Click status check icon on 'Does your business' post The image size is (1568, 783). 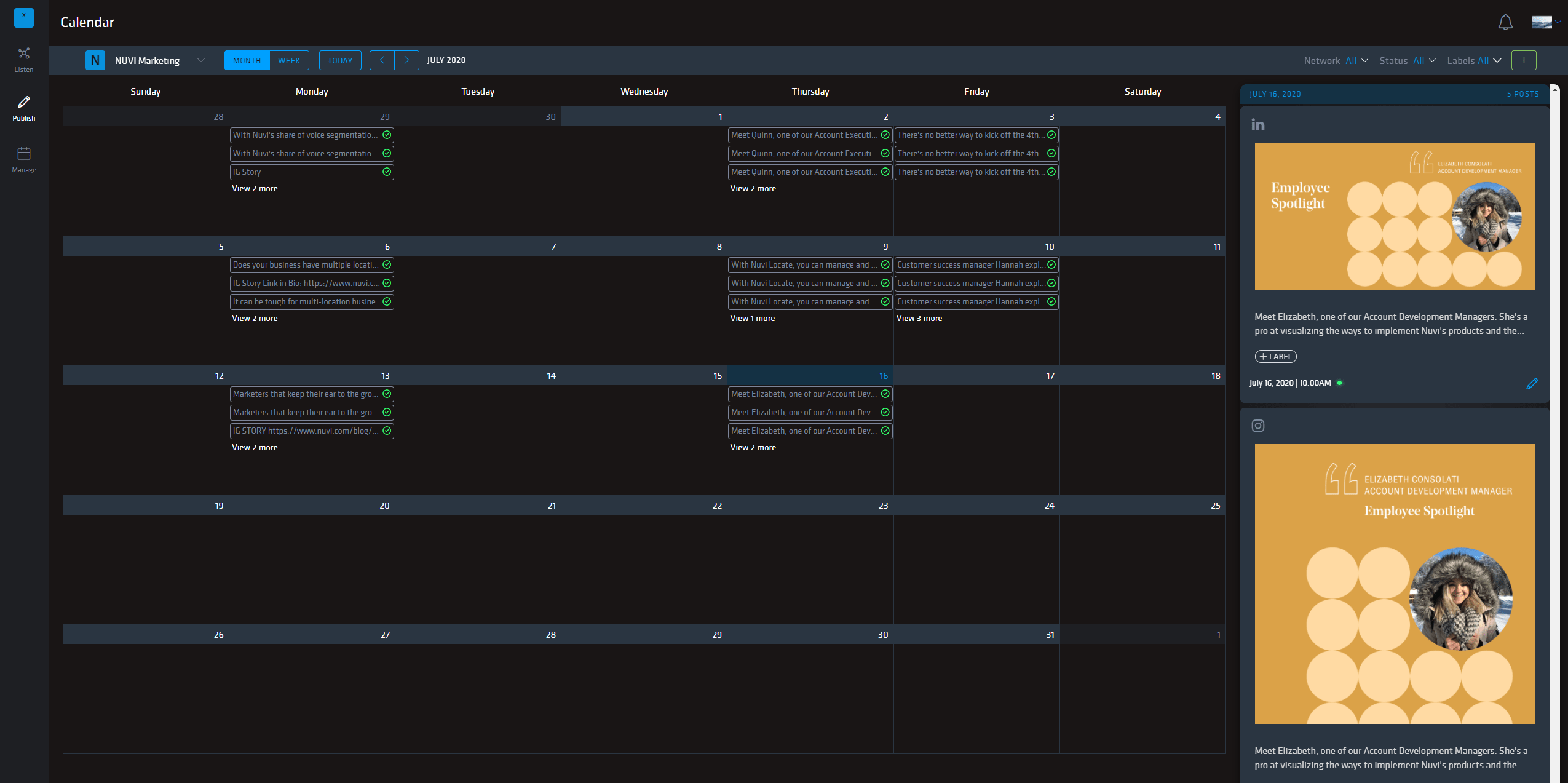point(387,265)
